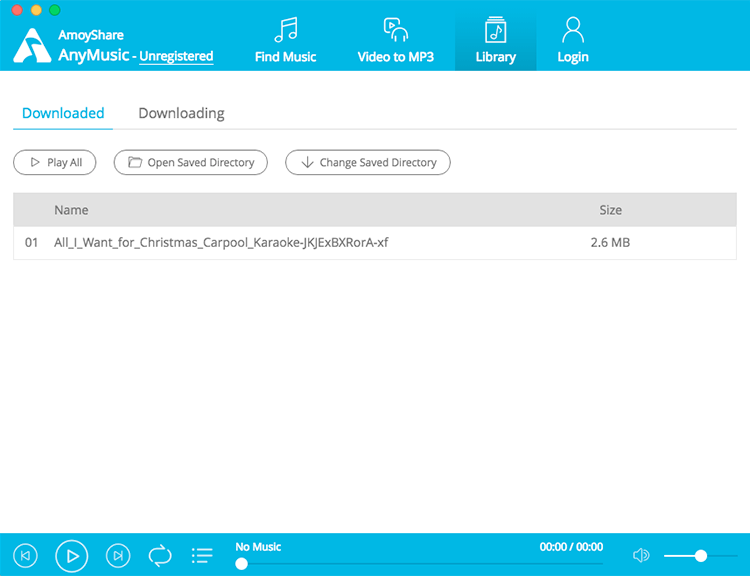This screenshot has width=750, height=576.
Task: Click the Play All button
Action: 55,162
